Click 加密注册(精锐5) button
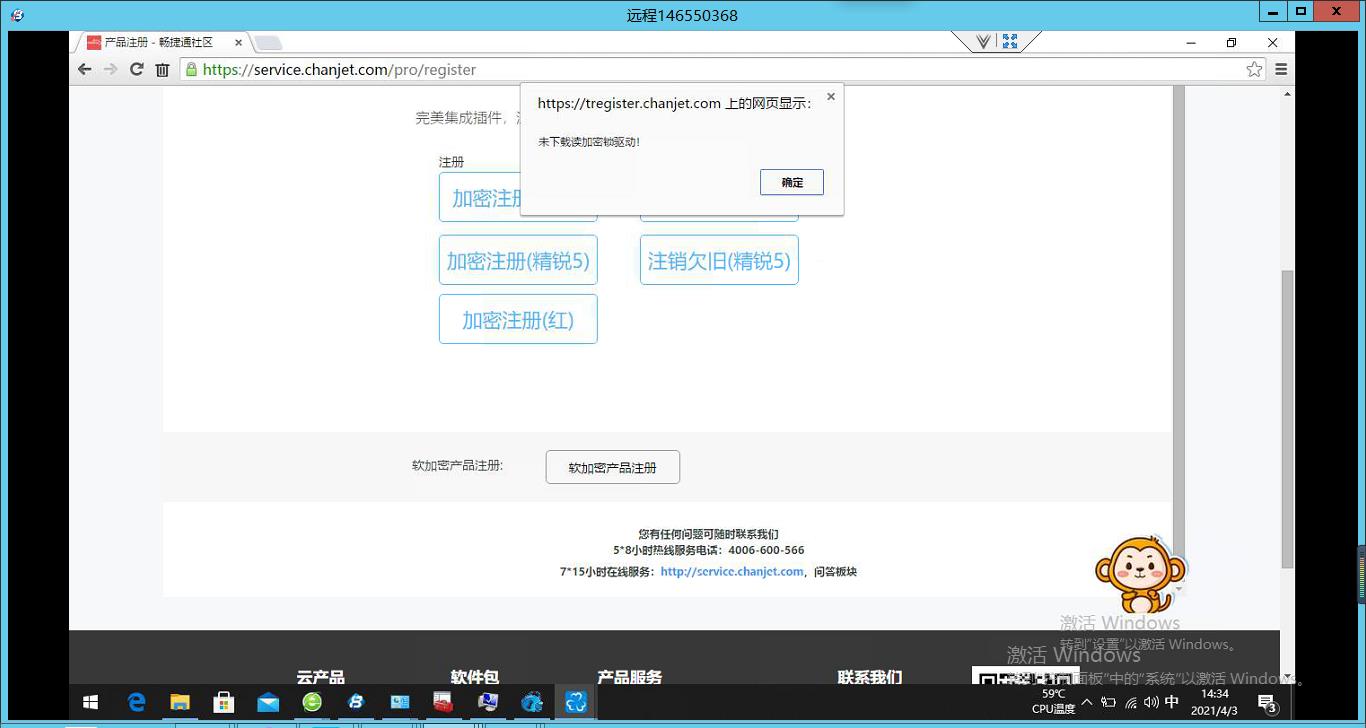Screen dimensions: 1366x728 tap(518, 260)
